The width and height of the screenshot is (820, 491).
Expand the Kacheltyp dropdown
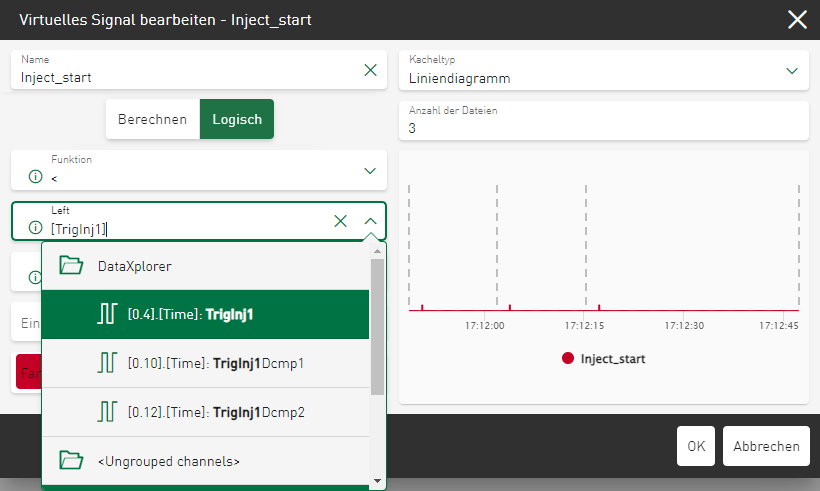(792, 70)
